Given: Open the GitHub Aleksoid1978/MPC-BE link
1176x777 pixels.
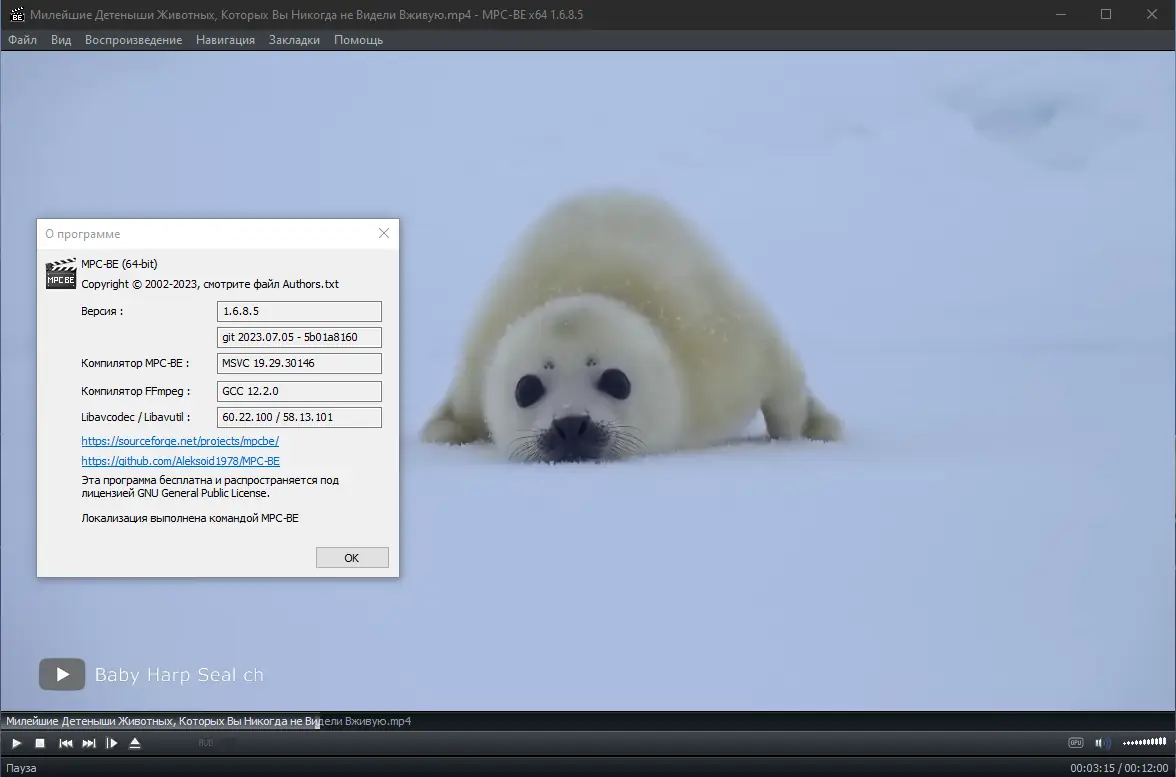Looking at the screenshot, I should coord(180,462).
